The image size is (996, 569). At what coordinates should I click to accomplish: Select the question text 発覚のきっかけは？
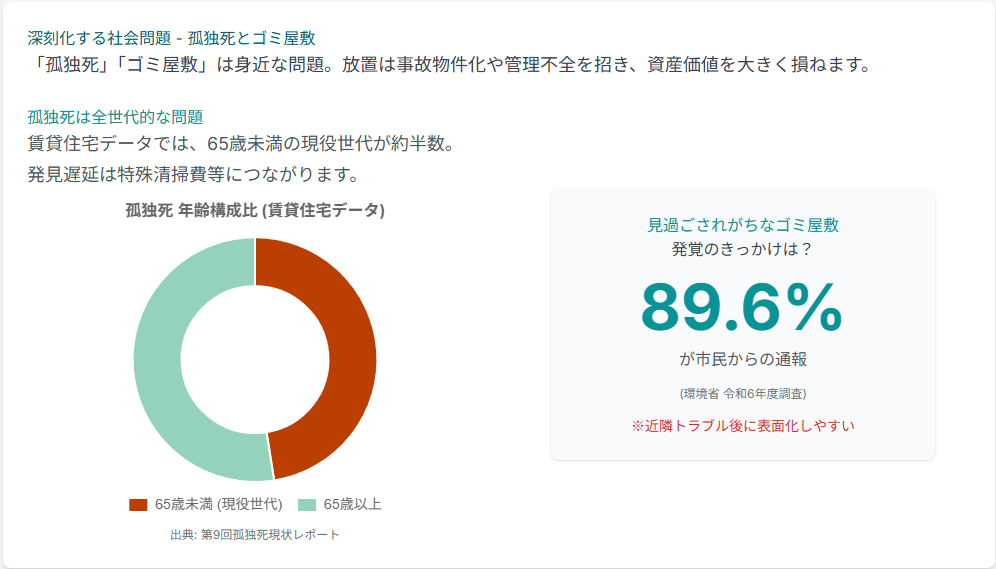click(742, 249)
